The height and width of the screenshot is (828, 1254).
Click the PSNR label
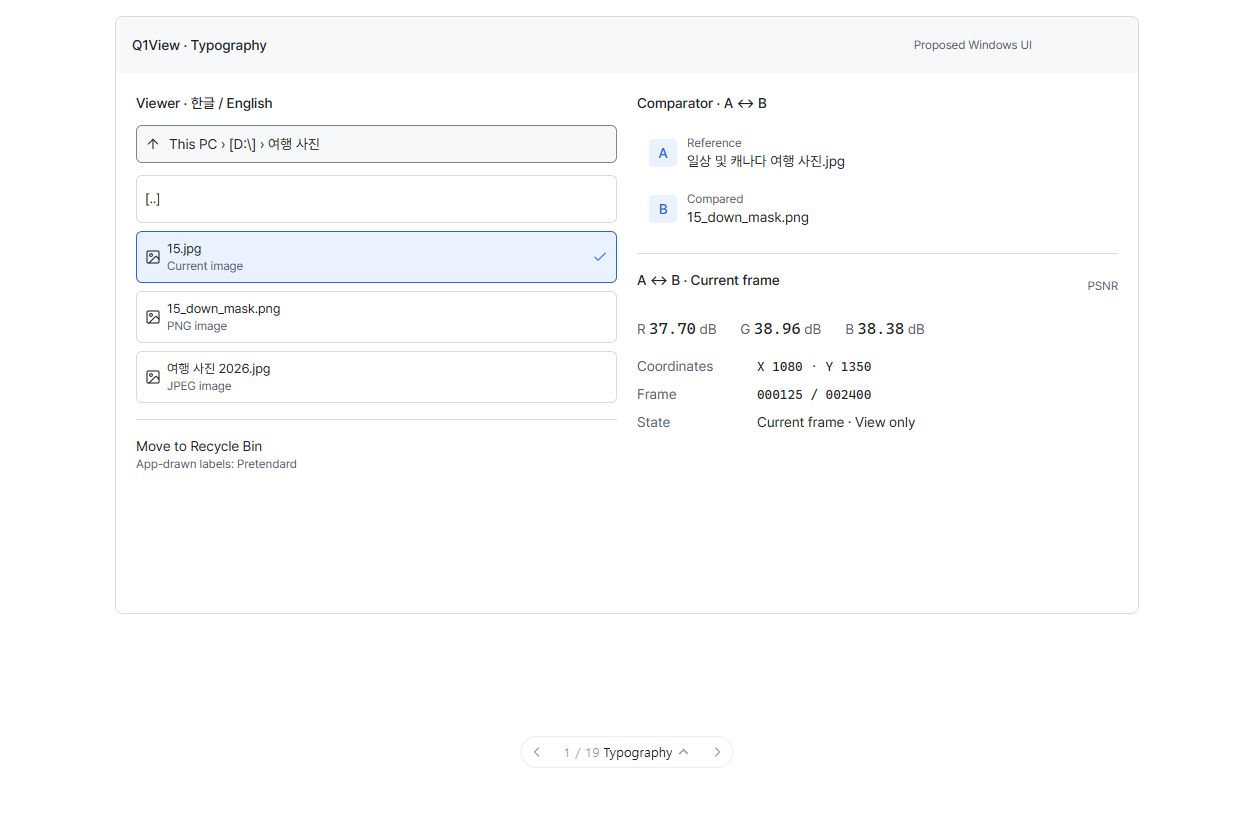click(1103, 286)
